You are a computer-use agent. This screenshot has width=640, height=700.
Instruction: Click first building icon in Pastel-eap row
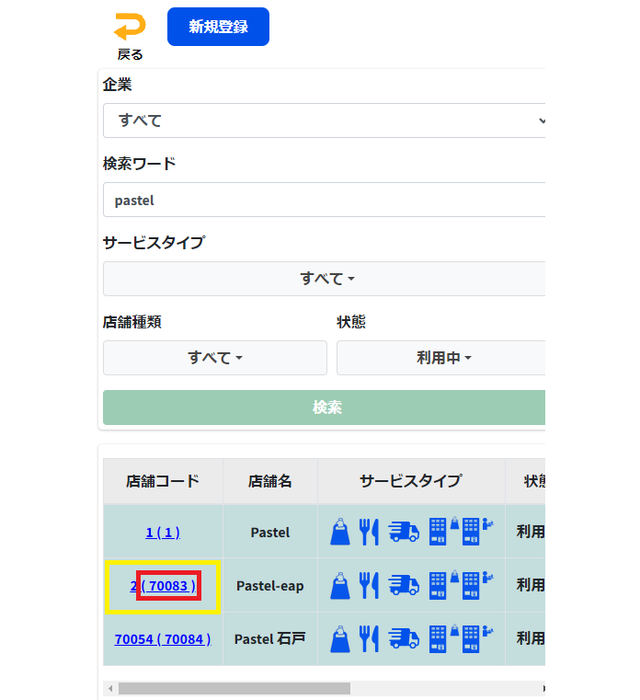click(438, 586)
